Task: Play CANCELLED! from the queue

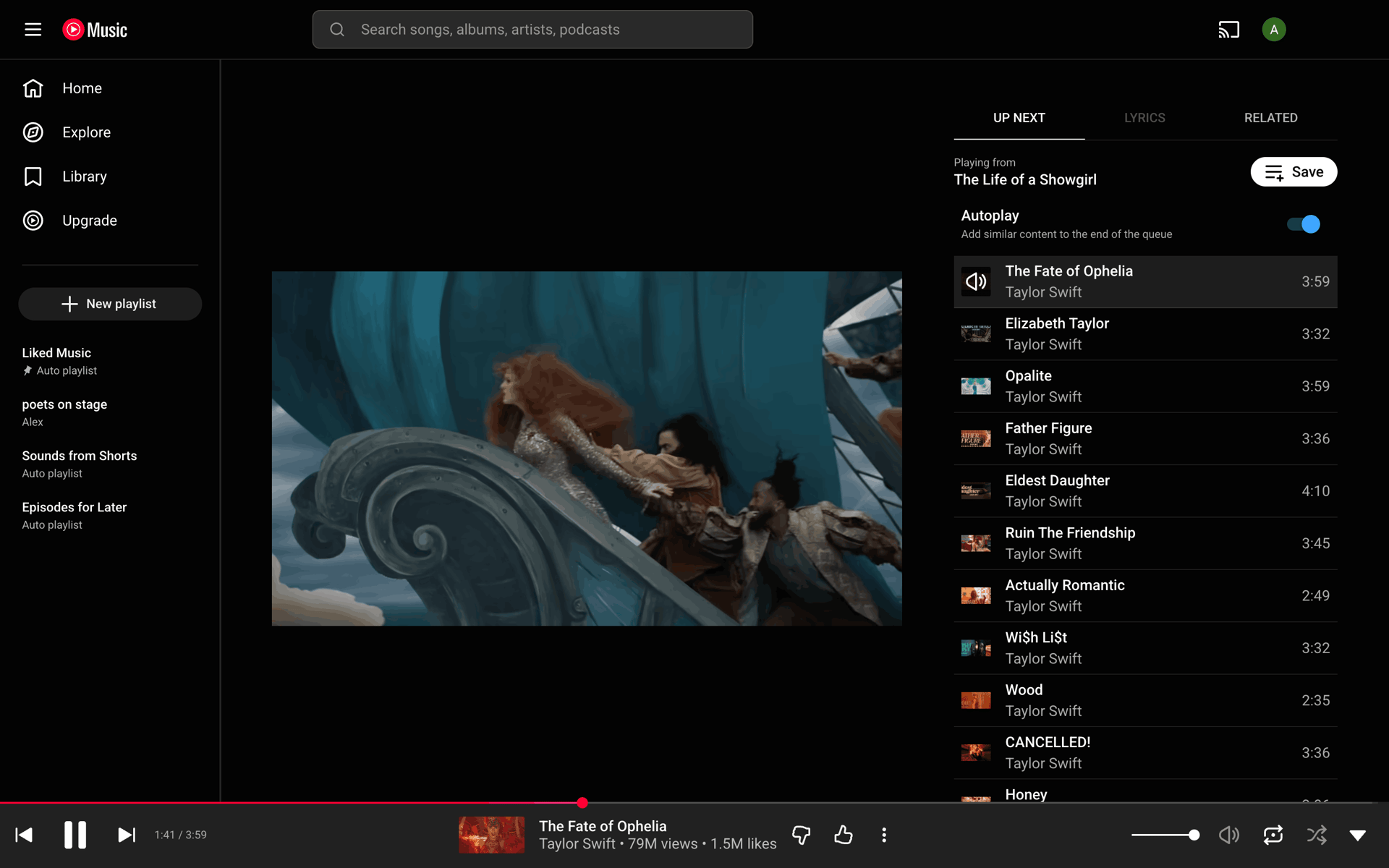Action: pos(1145,753)
